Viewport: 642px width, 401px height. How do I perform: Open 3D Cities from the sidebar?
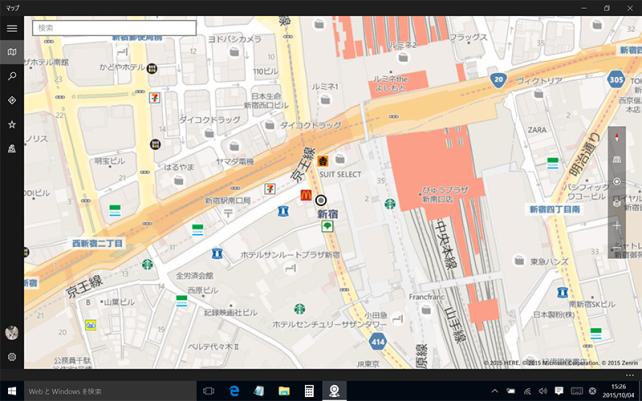pos(12,148)
